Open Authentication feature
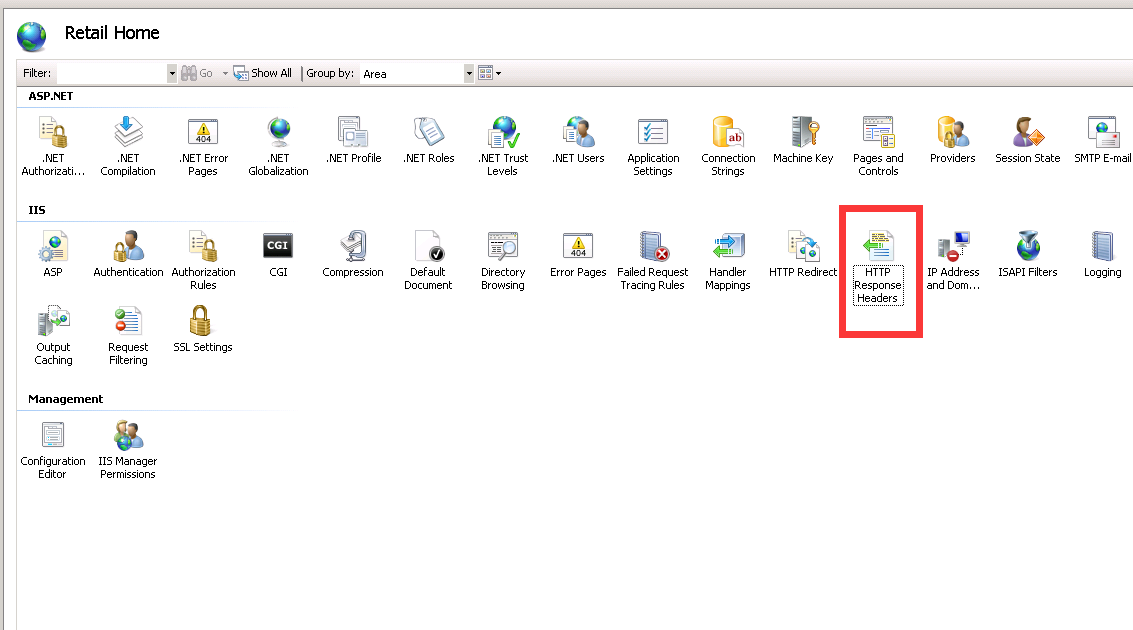Image resolution: width=1133 pixels, height=630 pixels. tap(128, 254)
